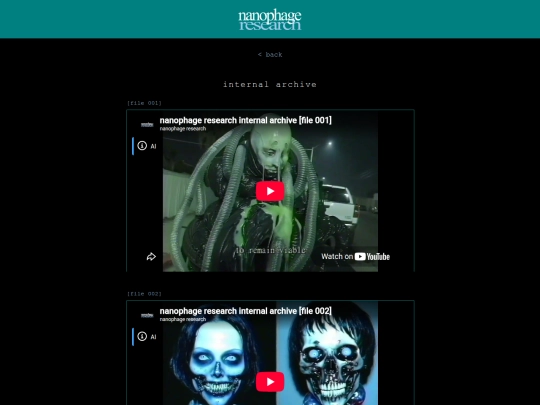540x405 pixels.
Task: Click the '[file 002]' label text
Action: coord(144,294)
